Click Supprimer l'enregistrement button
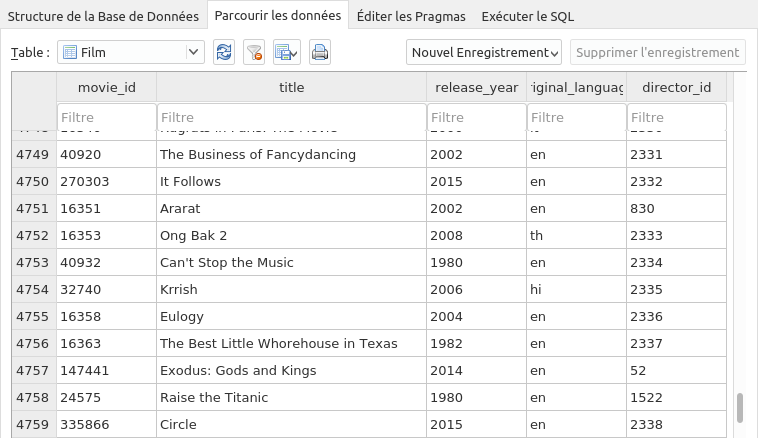The height and width of the screenshot is (438, 758). 657,52
